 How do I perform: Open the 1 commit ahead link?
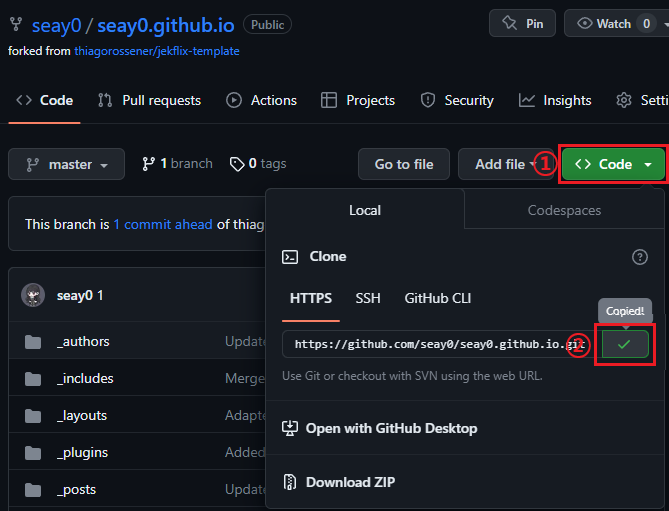point(163,224)
